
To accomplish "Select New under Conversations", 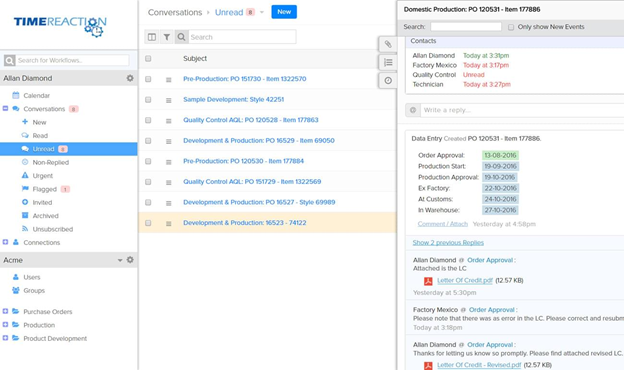I will pos(39,122).
